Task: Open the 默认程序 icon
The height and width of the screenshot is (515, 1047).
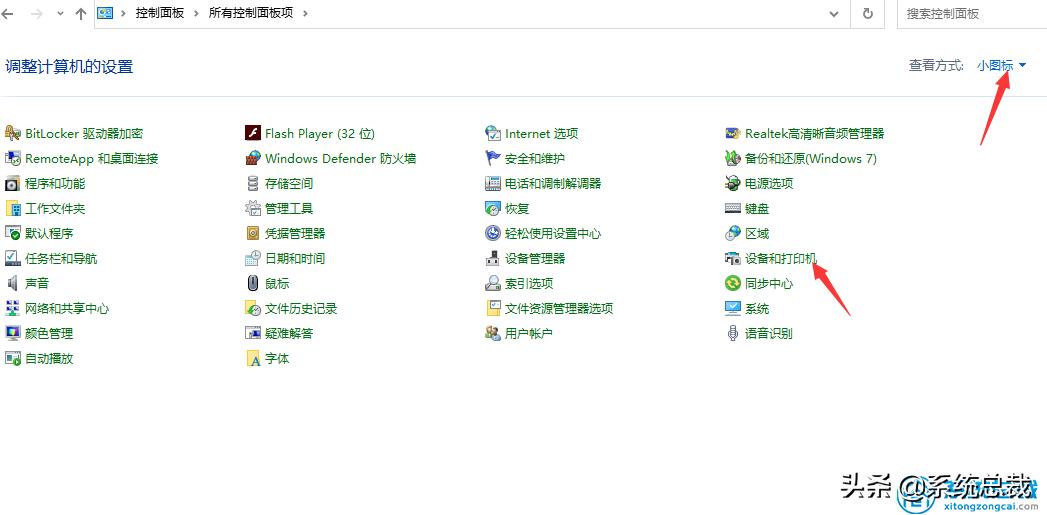Action: coord(13,233)
